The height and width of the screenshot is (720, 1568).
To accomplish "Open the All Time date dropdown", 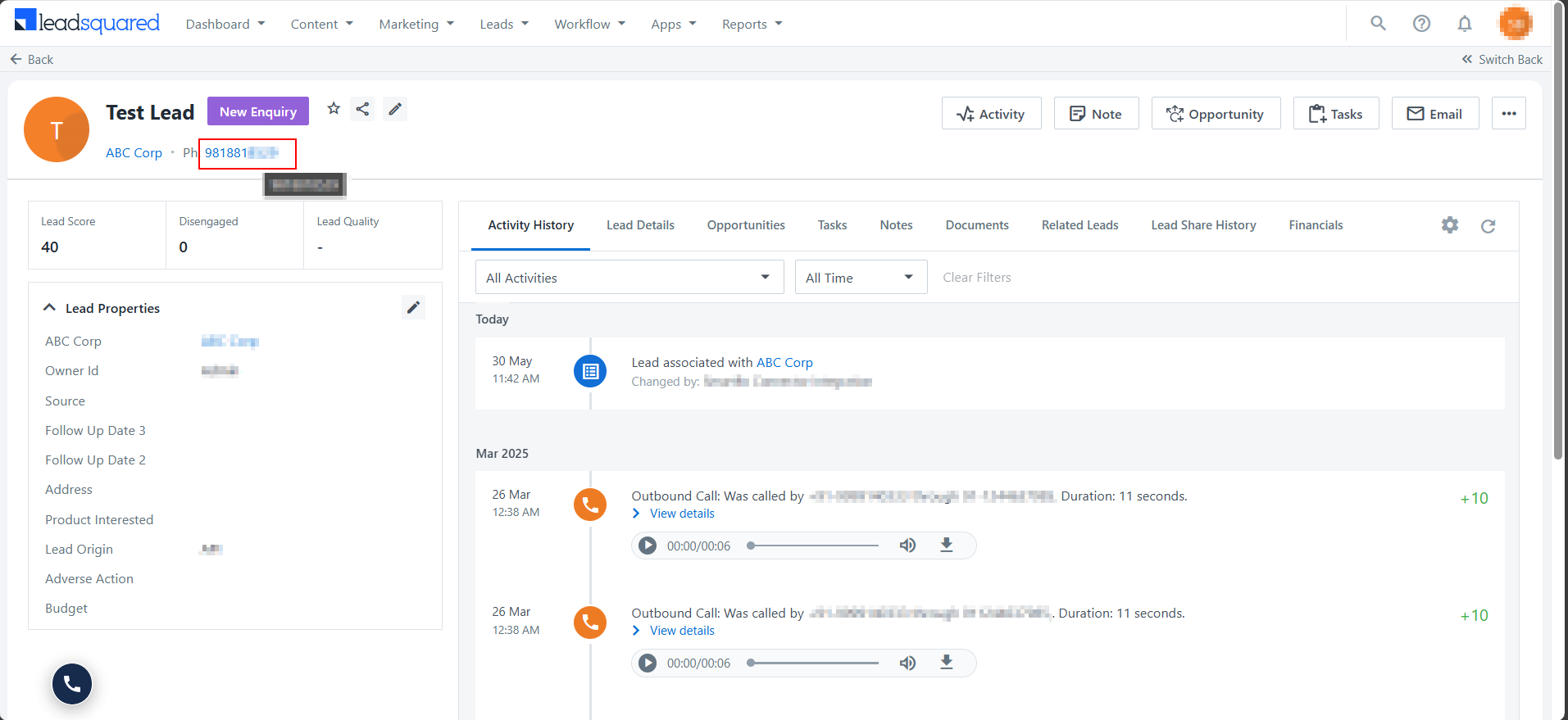I will (x=861, y=277).
